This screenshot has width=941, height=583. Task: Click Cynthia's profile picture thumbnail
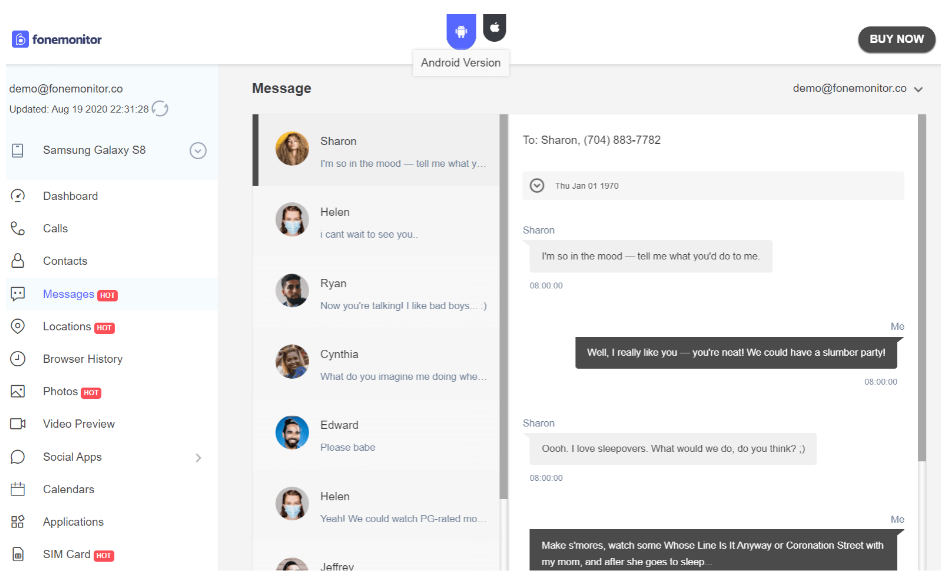[x=292, y=362]
